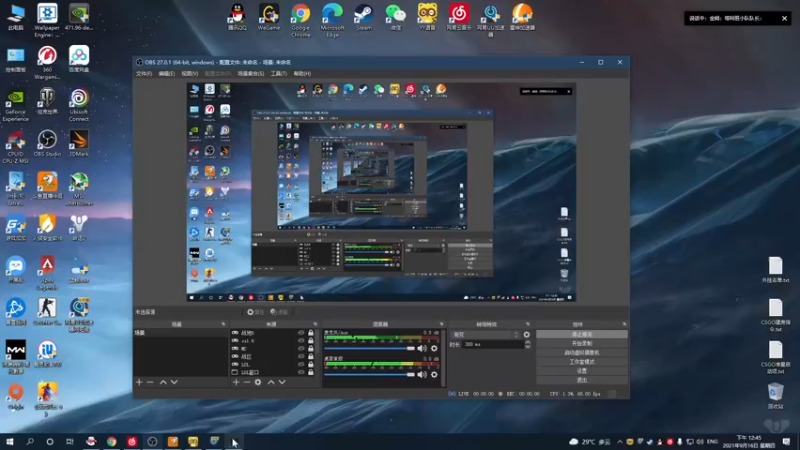Screen dimensions: 800x450
Task: Undock the 场景 panel with header icon
Action: point(223,324)
